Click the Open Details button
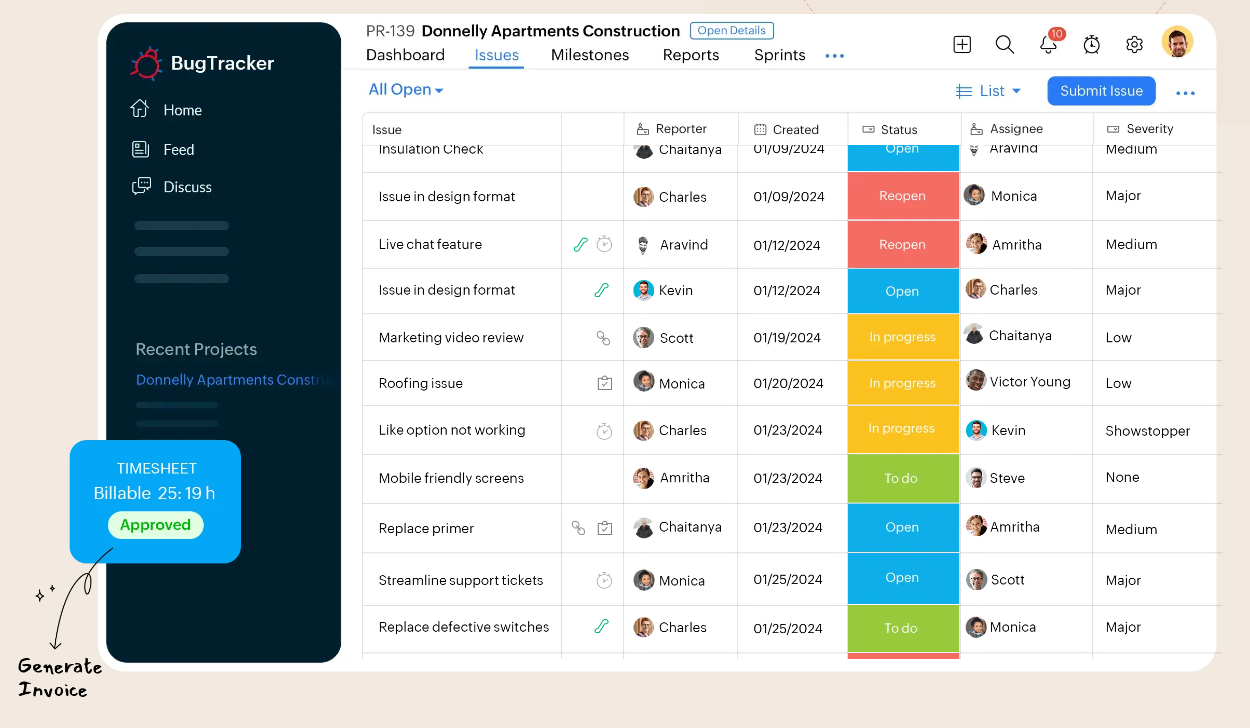 pyautogui.click(x=731, y=31)
